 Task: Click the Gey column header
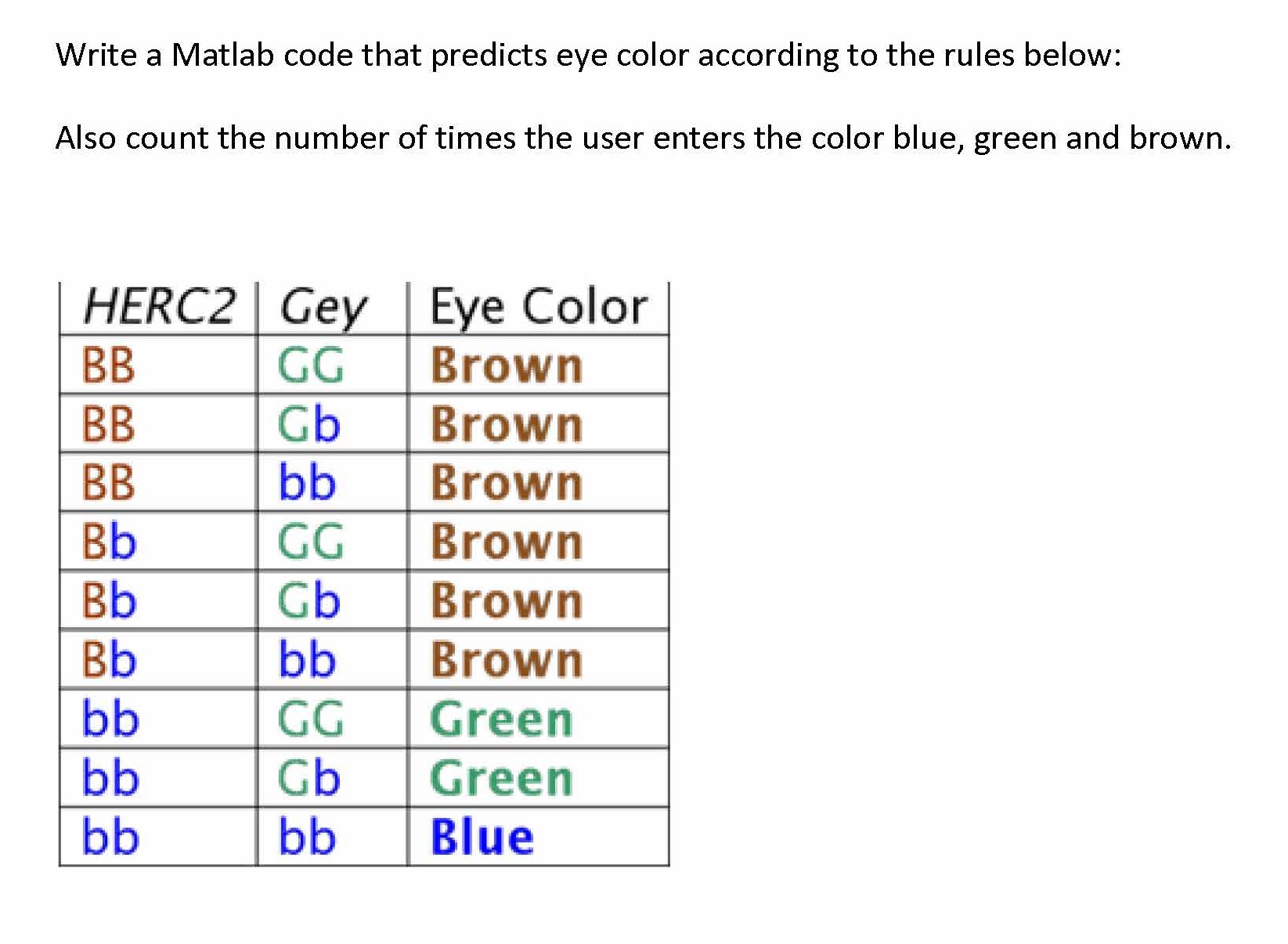point(323,308)
